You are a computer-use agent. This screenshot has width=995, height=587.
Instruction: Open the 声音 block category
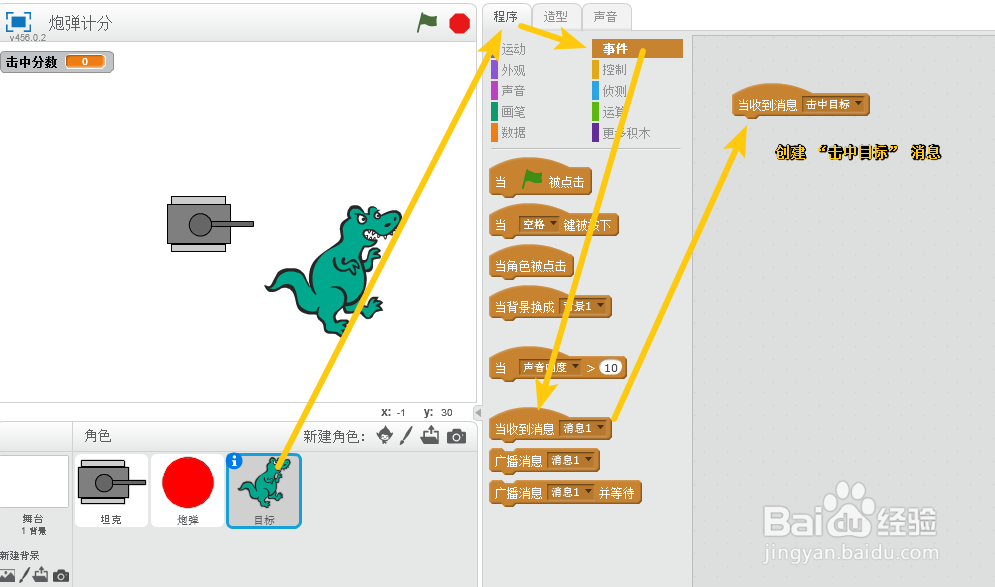[x=513, y=91]
